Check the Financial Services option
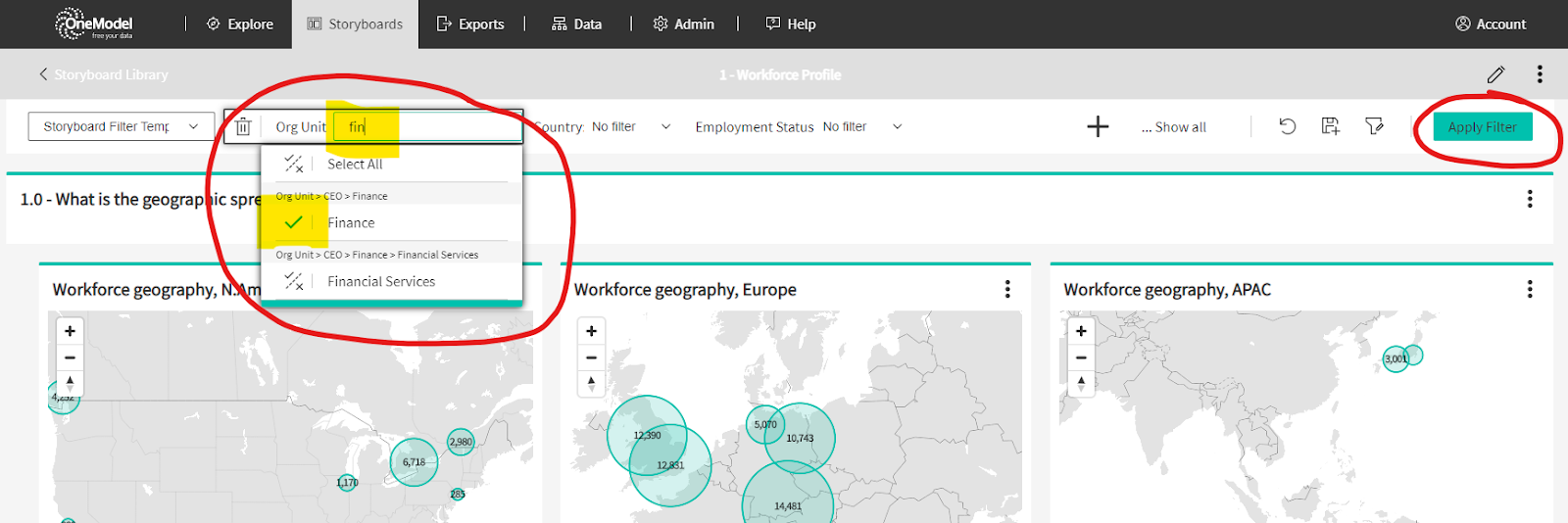The image size is (1568, 523). coord(293,282)
